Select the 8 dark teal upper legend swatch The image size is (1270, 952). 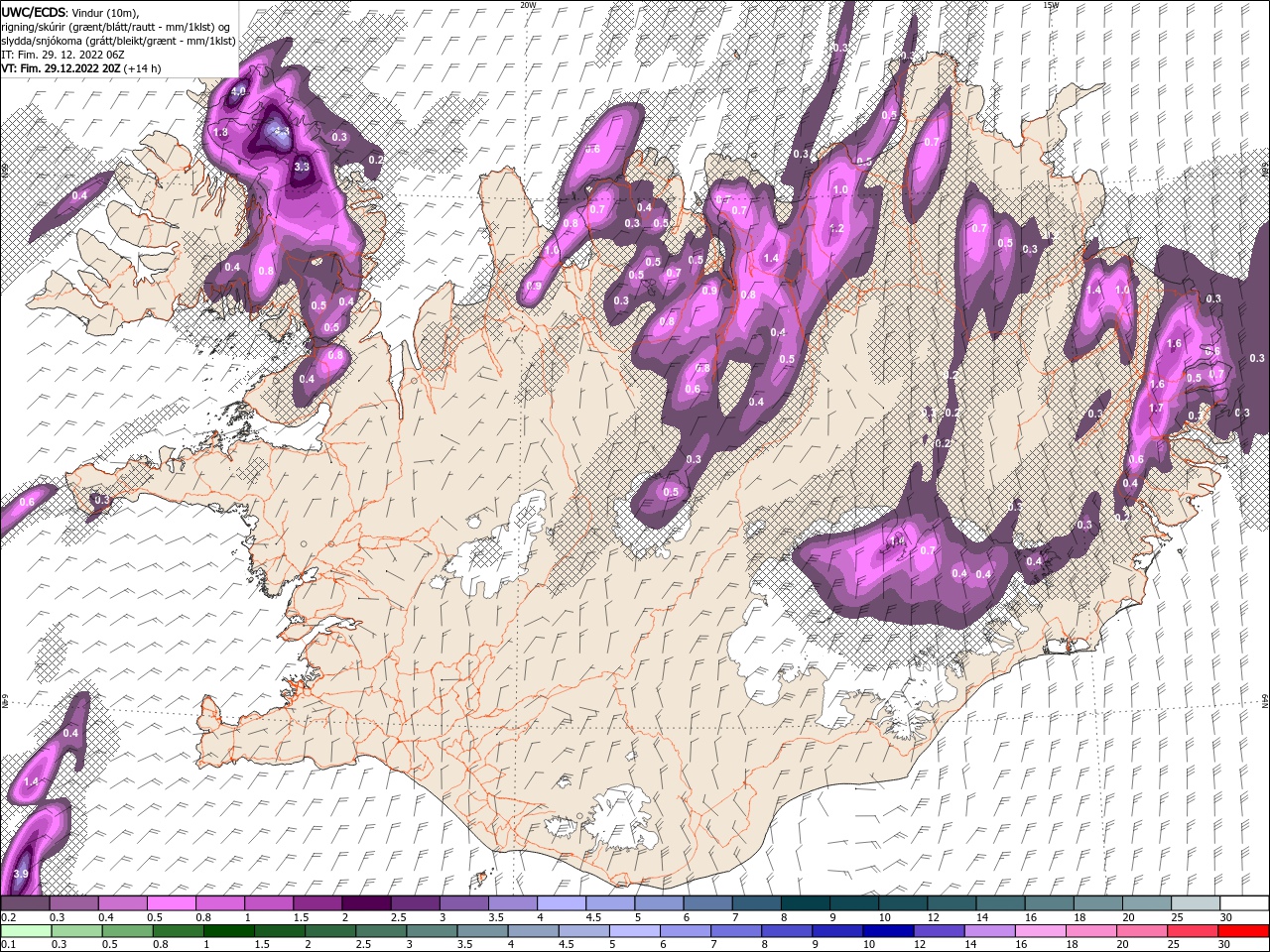pyautogui.click(x=804, y=902)
